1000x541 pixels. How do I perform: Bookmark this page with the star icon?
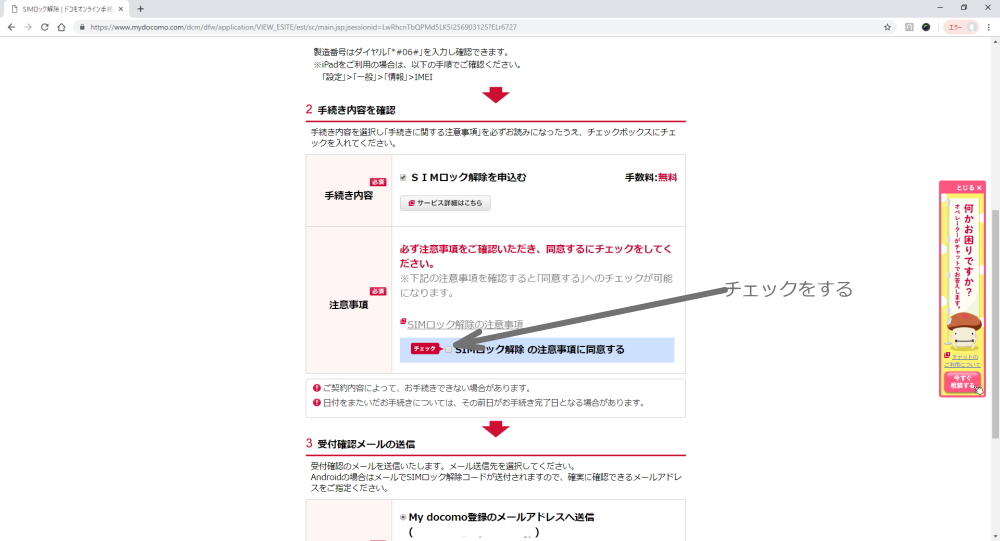point(887,27)
